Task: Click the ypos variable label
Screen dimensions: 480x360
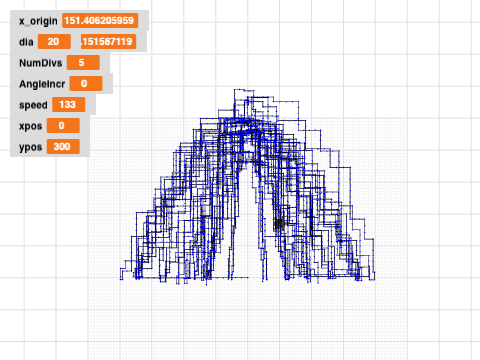Action: (31, 147)
